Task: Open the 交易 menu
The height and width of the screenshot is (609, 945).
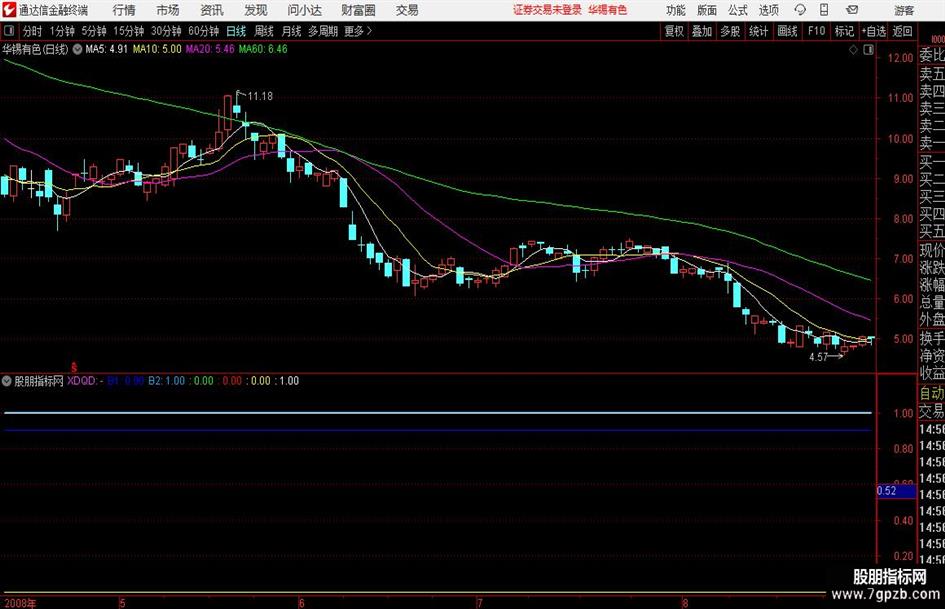Action: [x=407, y=10]
